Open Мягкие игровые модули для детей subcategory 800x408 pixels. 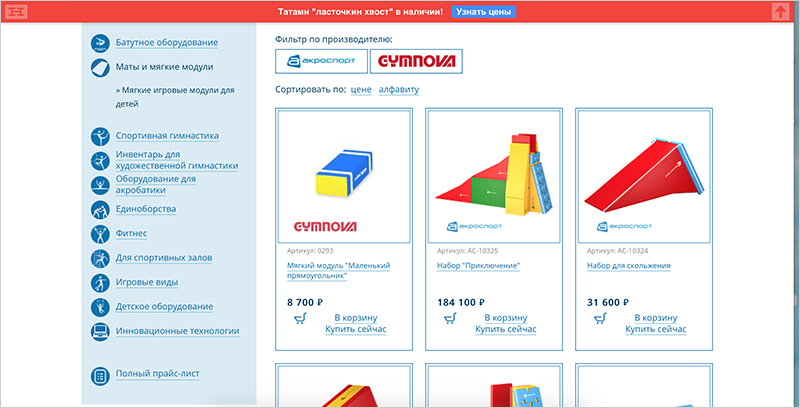(175, 97)
